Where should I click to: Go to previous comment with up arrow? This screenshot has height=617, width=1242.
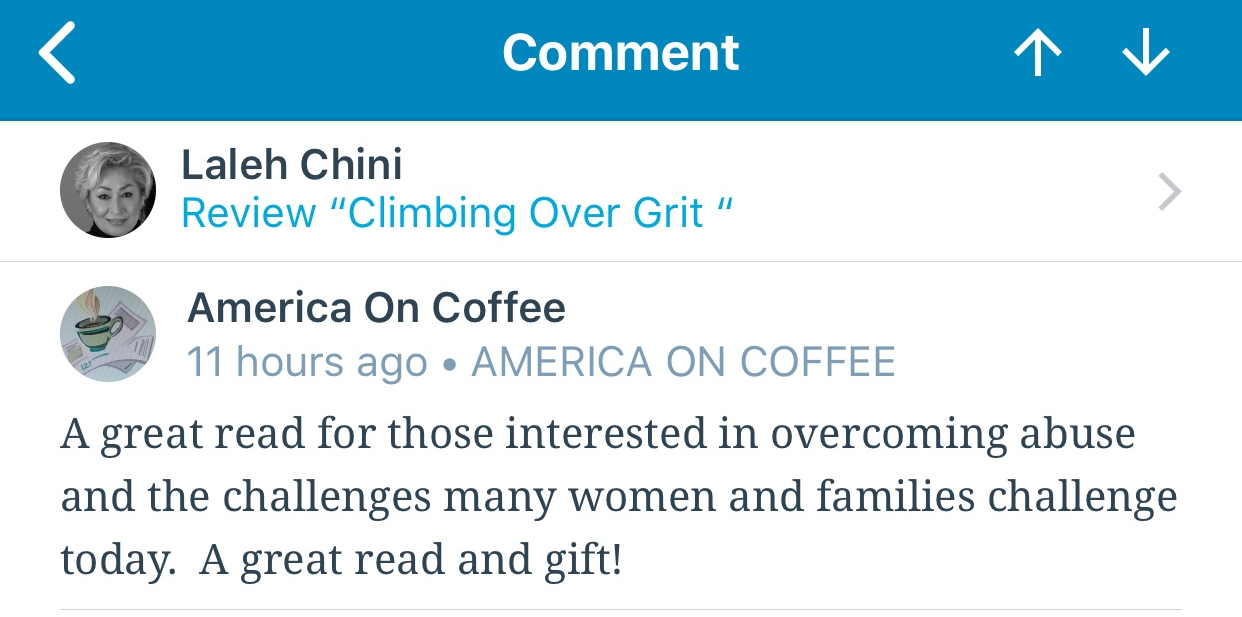[1037, 54]
